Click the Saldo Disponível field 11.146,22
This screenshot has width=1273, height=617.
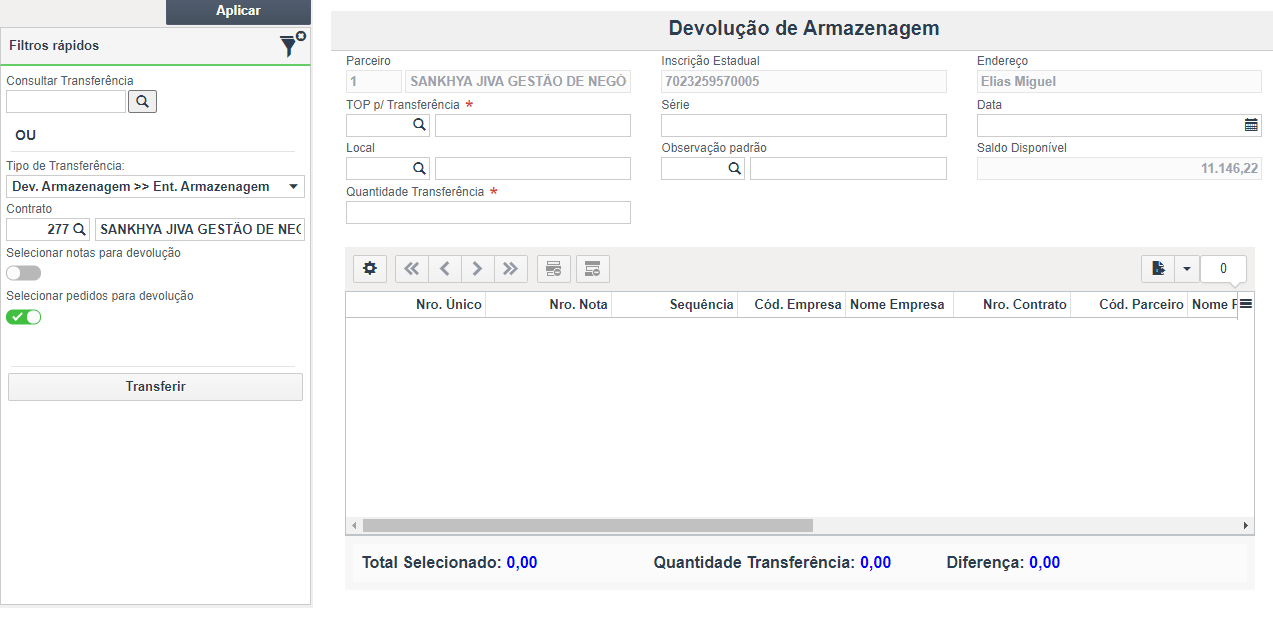pyautogui.click(x=1119, y=168)
